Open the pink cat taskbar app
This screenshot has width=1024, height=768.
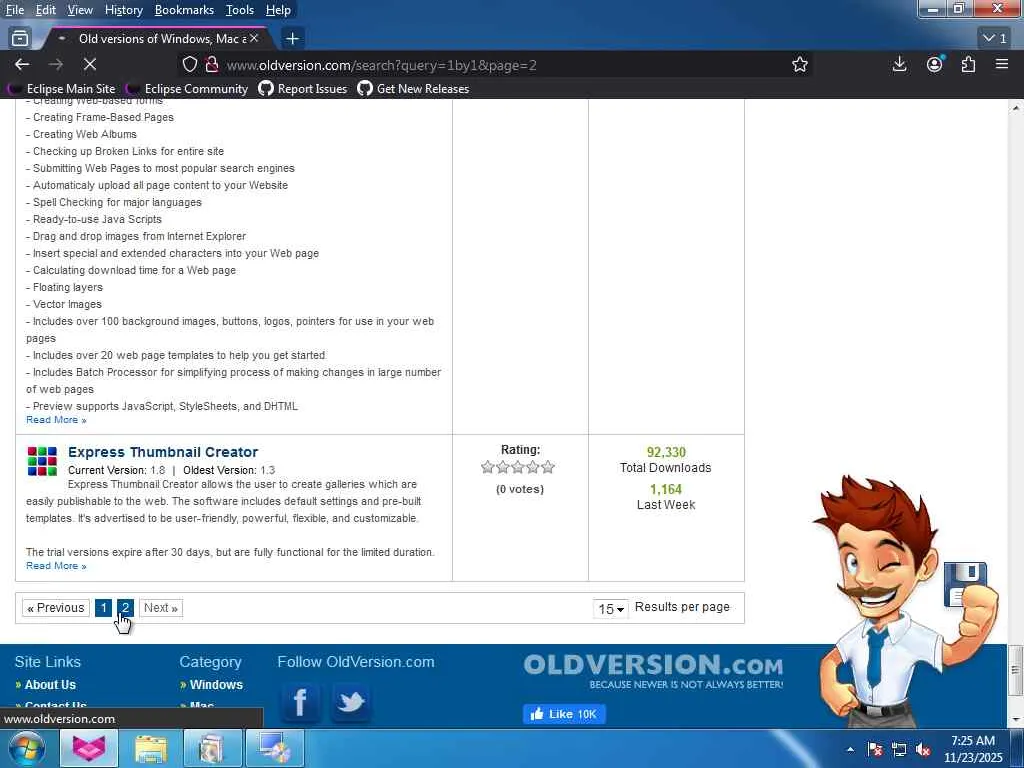[89, 748]
